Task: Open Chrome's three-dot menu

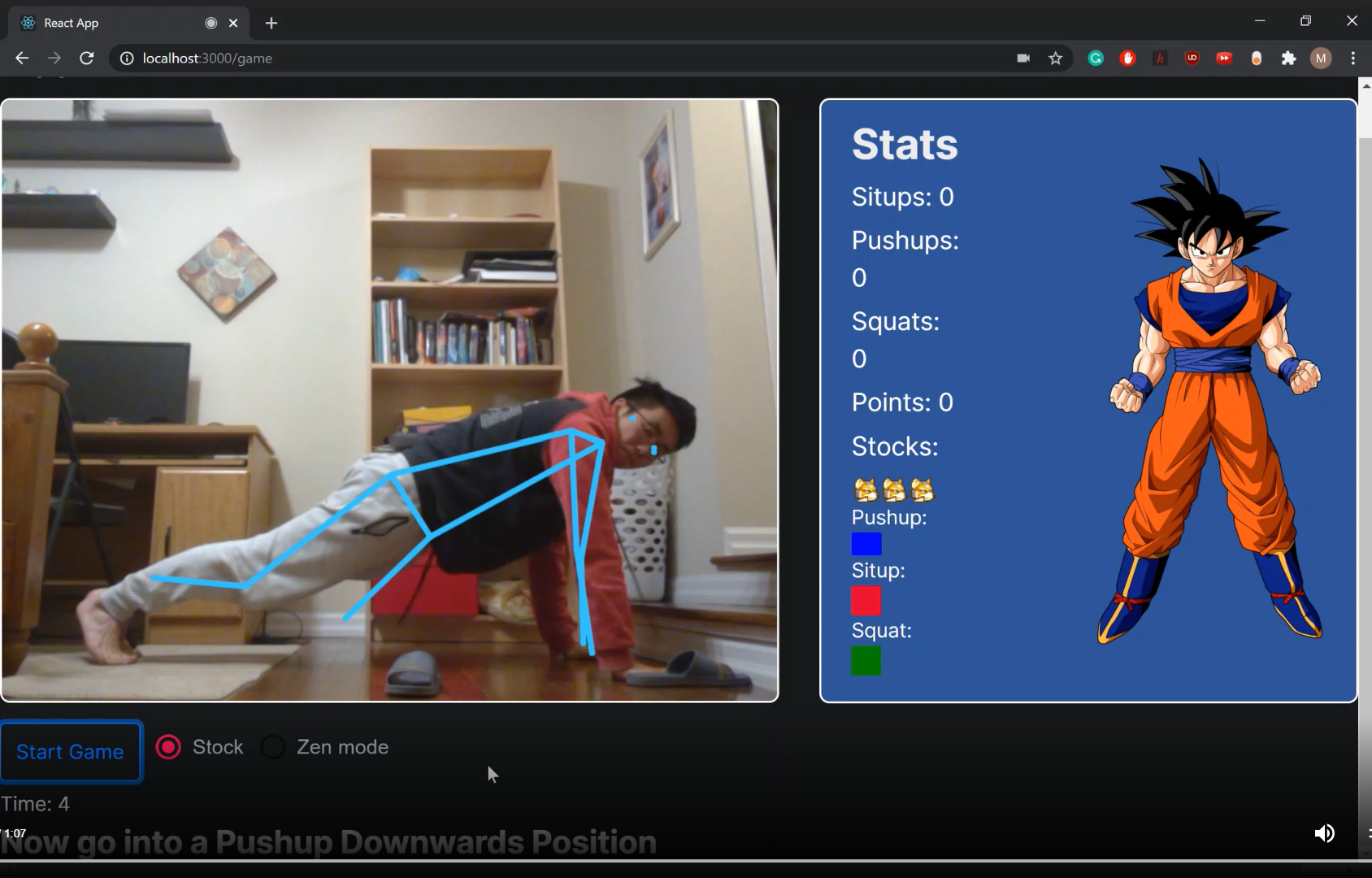Action: (1353, 58)
